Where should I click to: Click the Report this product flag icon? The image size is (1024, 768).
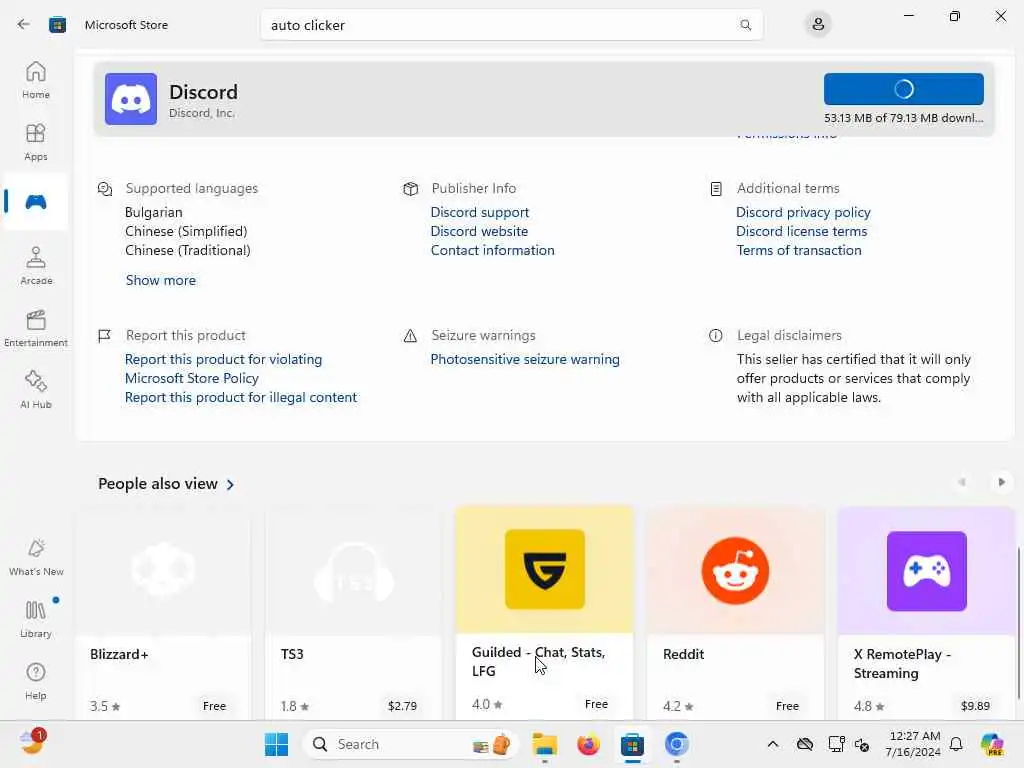point(104,336)
